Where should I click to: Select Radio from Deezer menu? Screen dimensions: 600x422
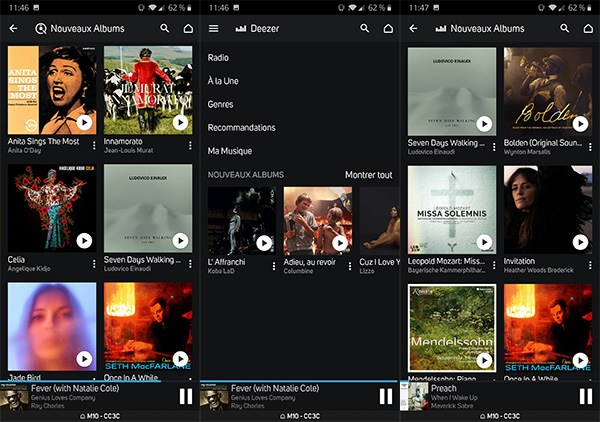point(218,58)
